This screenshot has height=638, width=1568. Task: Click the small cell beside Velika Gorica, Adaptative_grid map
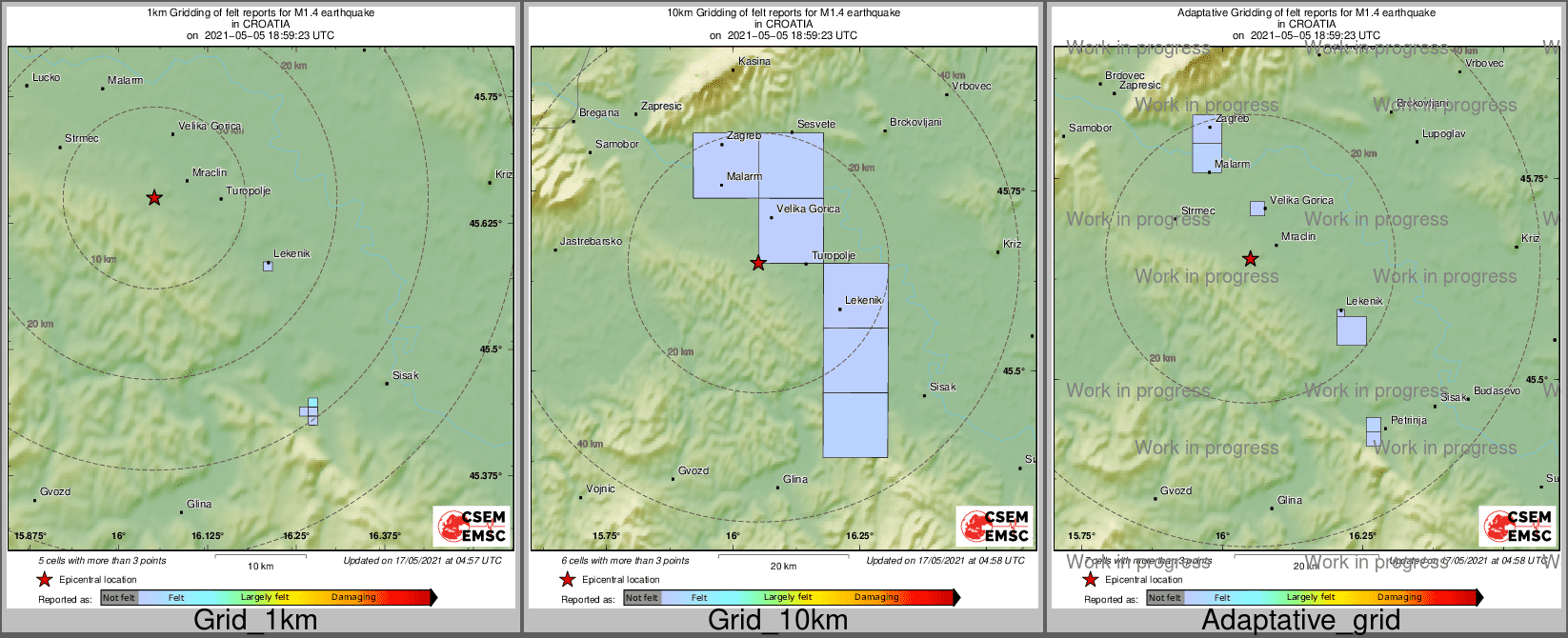pos(1257,209)
